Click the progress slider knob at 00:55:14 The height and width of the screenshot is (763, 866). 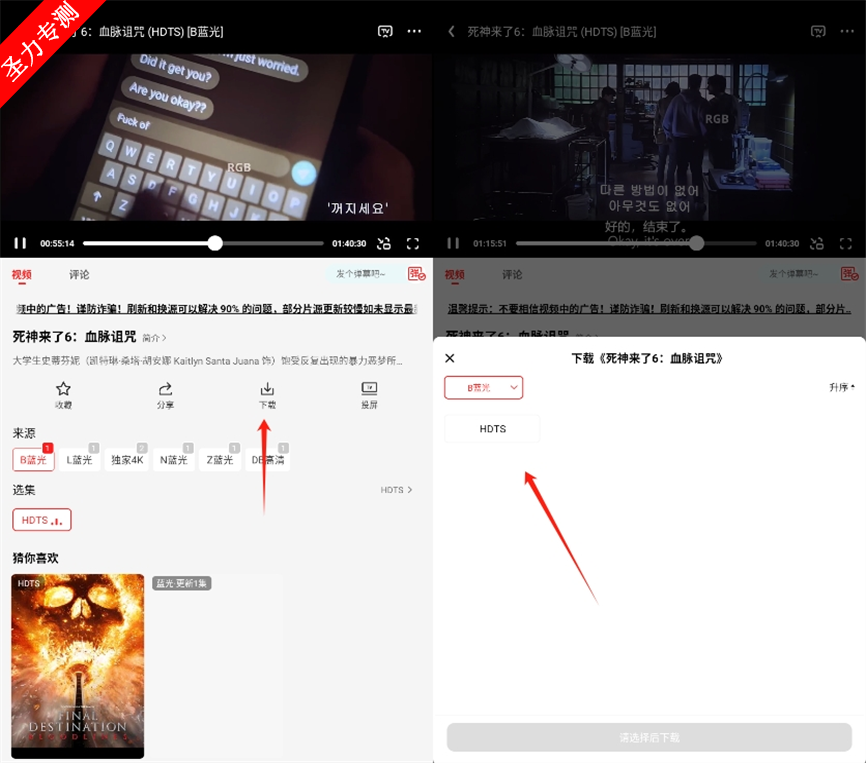(x=215, y=243)
